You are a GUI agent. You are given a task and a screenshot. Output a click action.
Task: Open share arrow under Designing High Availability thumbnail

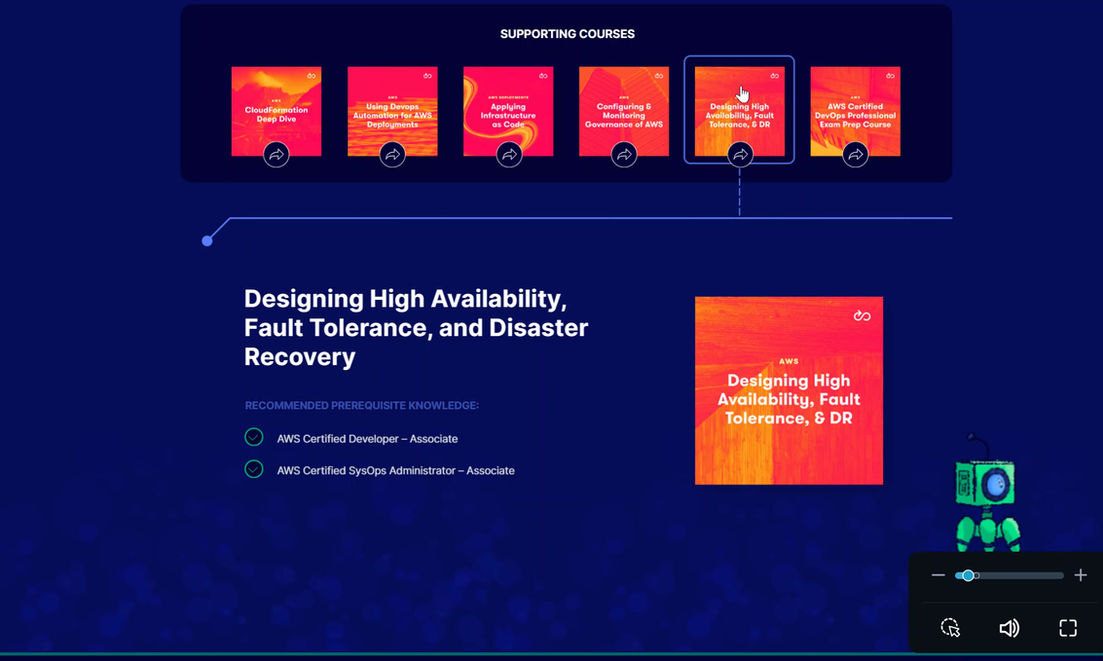coord(740,154)
